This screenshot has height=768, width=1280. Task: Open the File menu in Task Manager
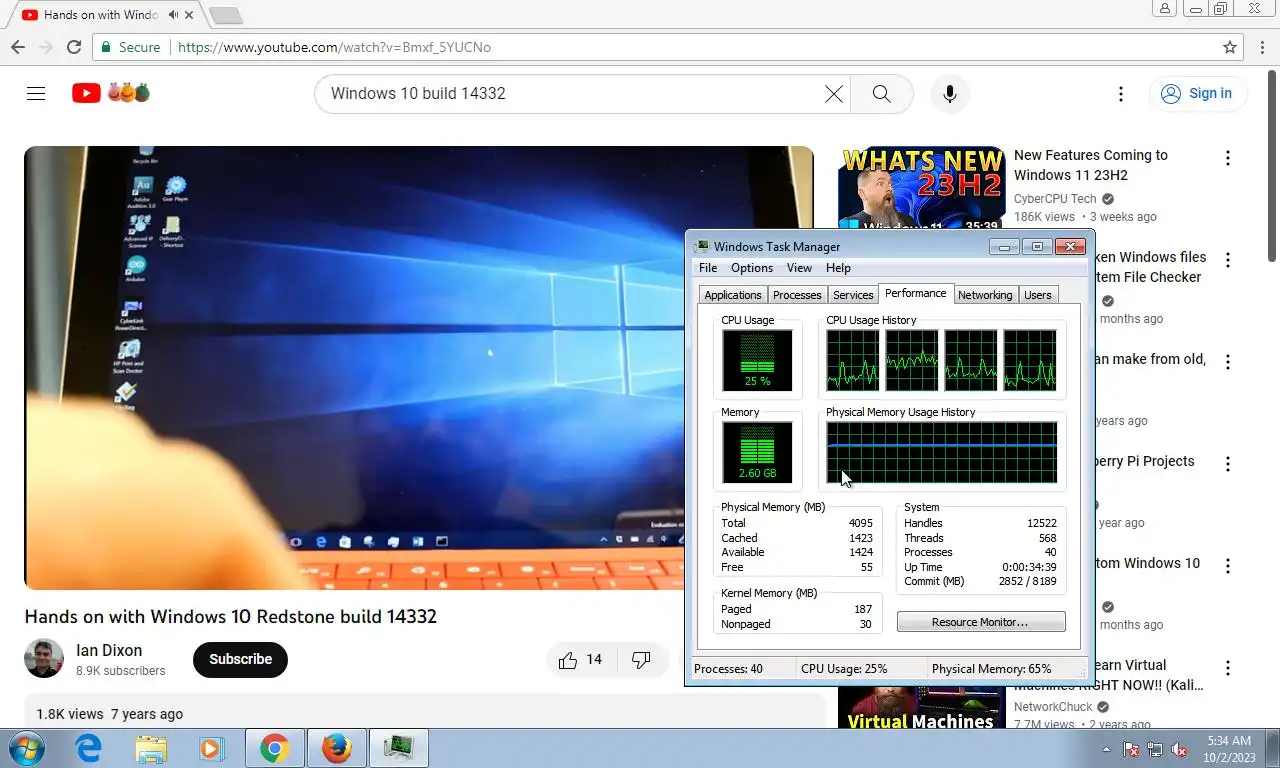click(708, 268)
